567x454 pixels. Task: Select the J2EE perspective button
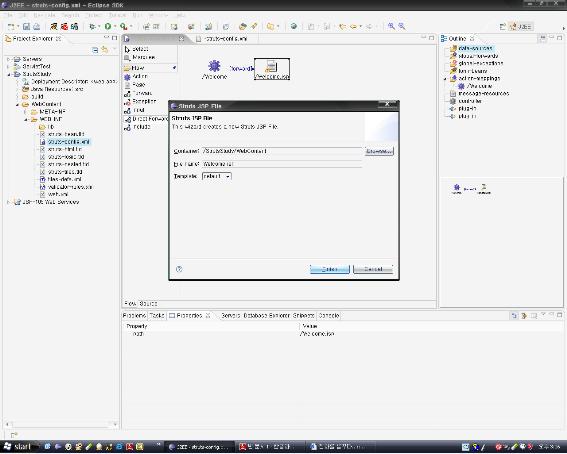(x=520, y=27)
